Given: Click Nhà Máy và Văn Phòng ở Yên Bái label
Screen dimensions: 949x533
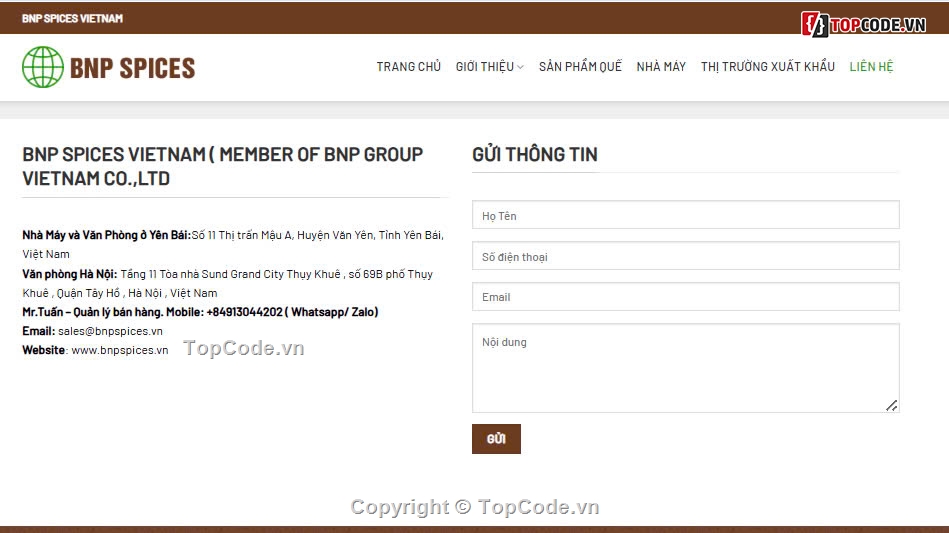Looking at the screenshot, I should (107, 235).
